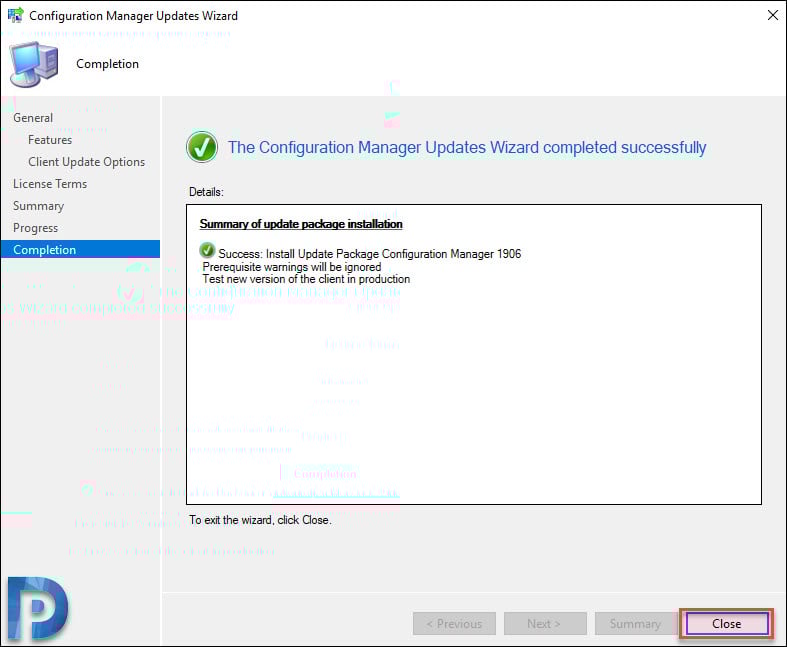
Task: Click 'To exit the wizard, click Close.' text
Action: pos(260,520)
